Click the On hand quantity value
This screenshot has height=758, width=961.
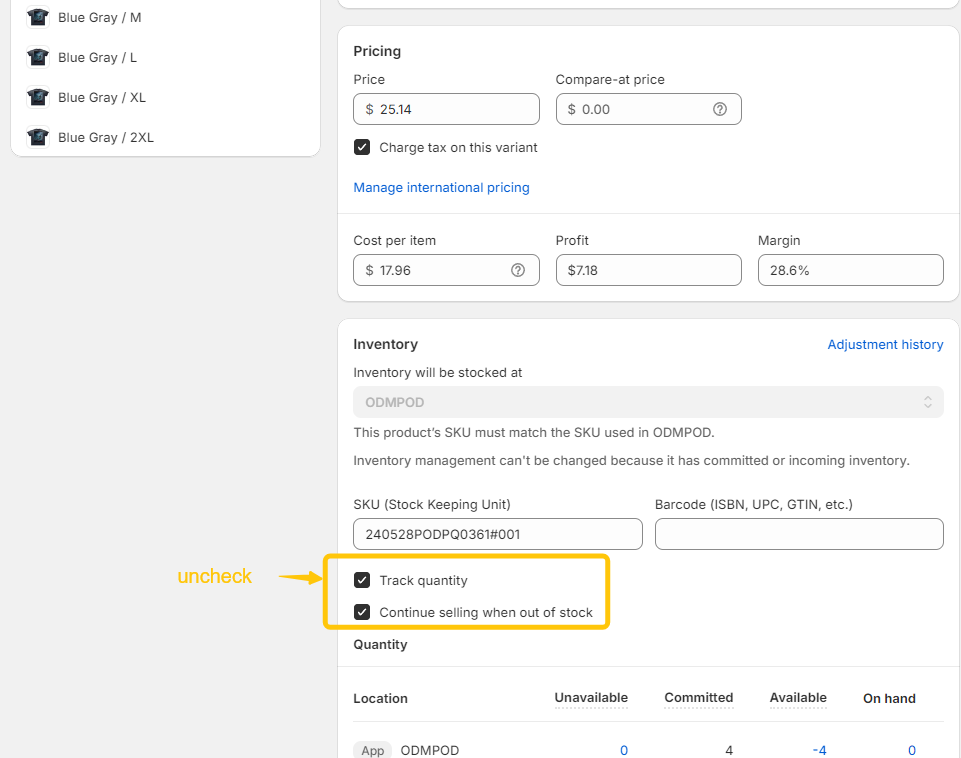911,750
